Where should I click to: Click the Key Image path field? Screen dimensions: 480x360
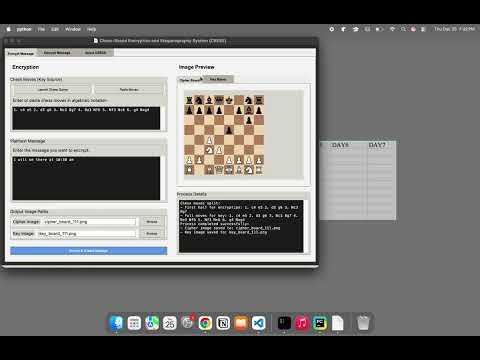pos(87,234)
